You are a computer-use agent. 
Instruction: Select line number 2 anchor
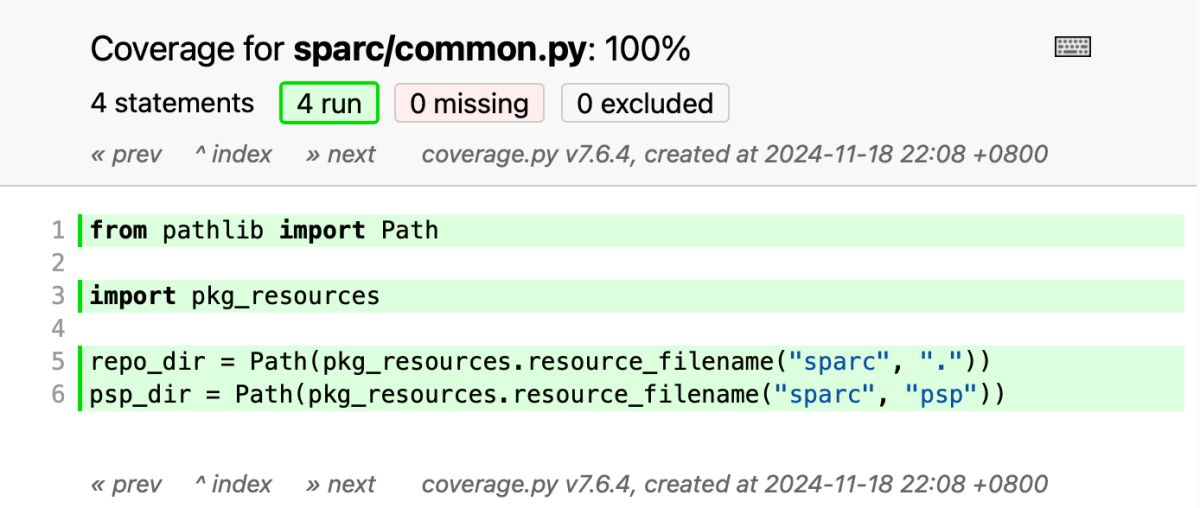tap(58, 264)
